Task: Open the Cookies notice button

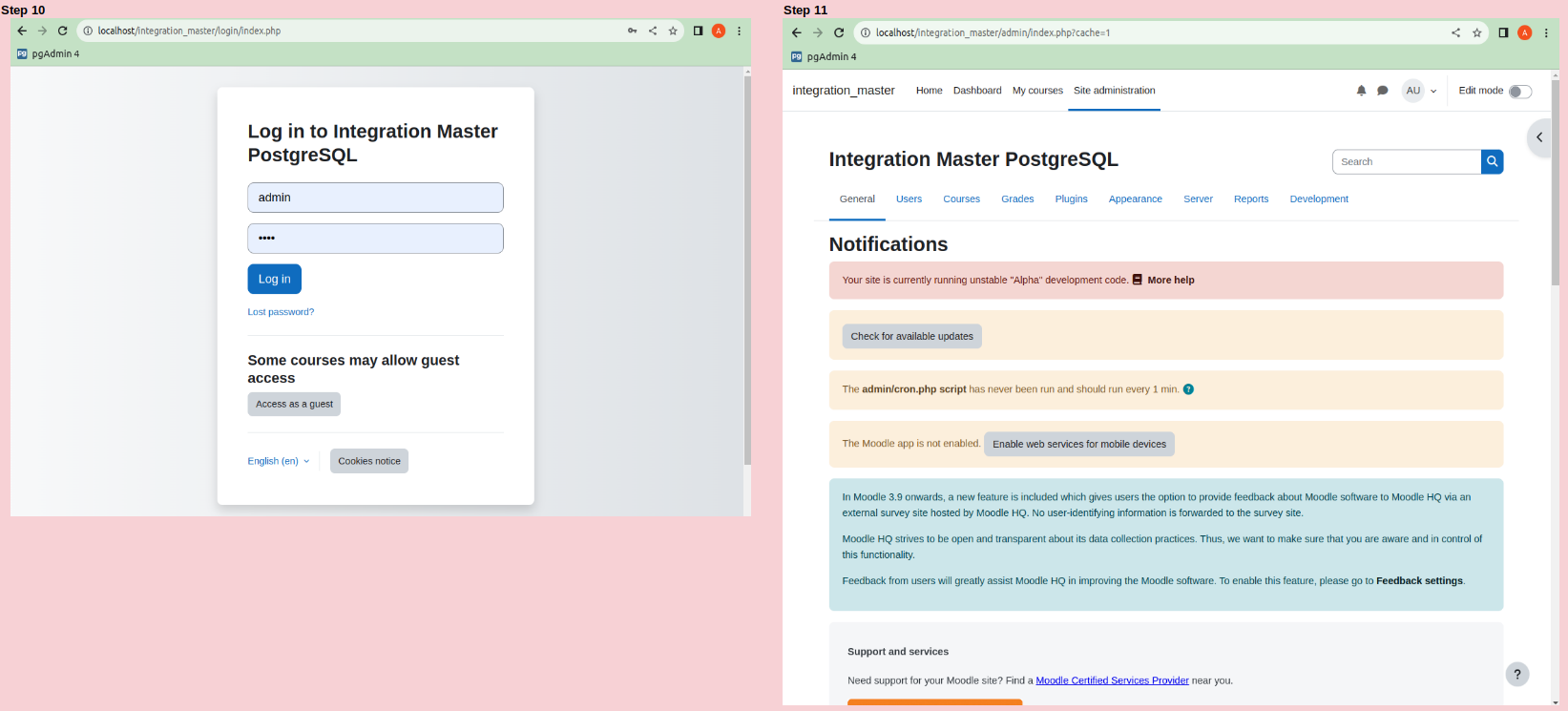Action: pos(369,461)
